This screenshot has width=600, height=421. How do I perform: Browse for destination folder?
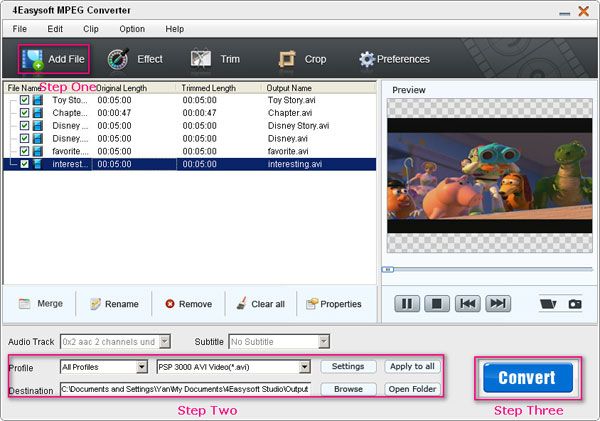(x=348, y=389)
